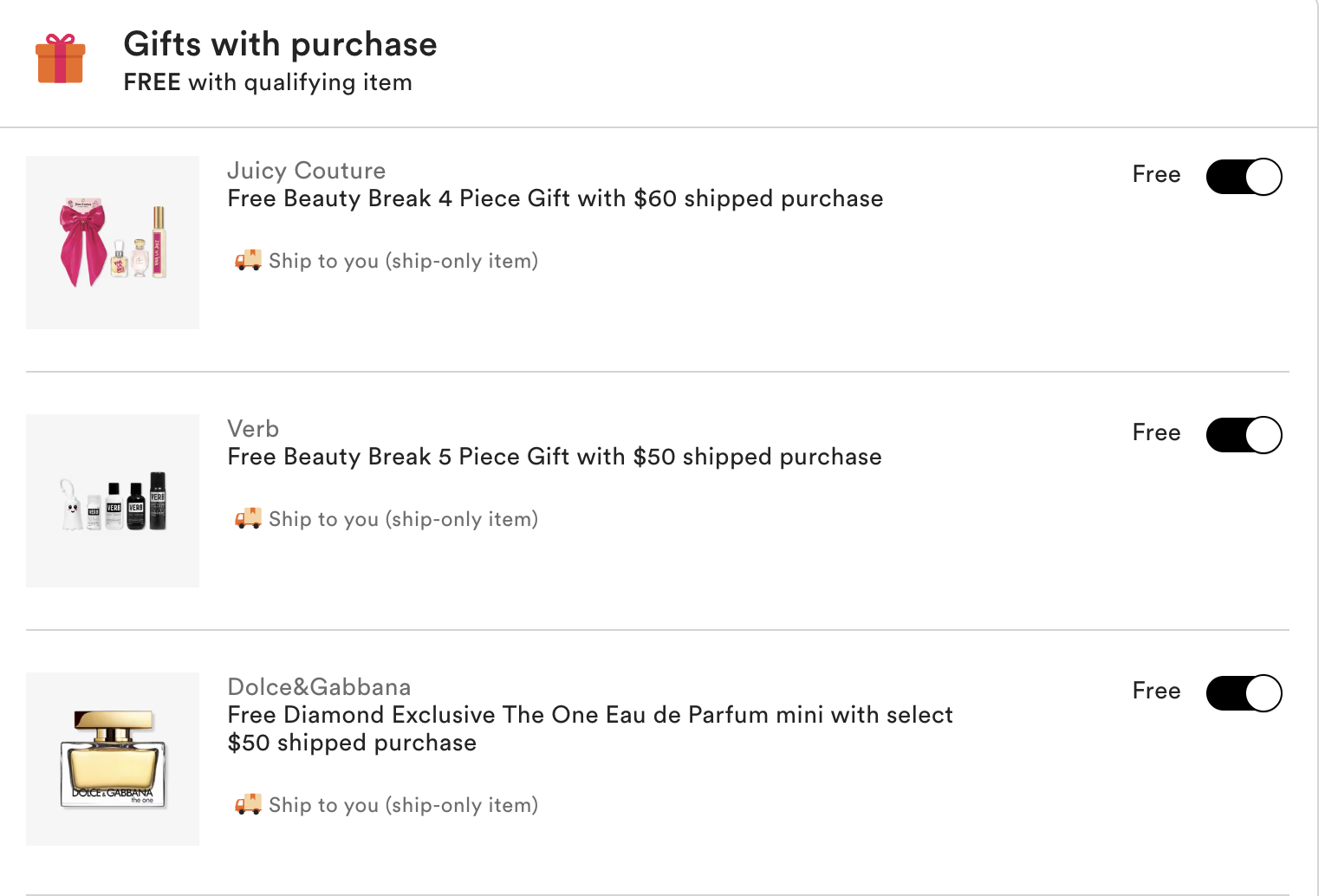Viewport: 1338px width, 896px height.
Task: Toggle off the Verb free gift
Action: [x=1244, y=435]
